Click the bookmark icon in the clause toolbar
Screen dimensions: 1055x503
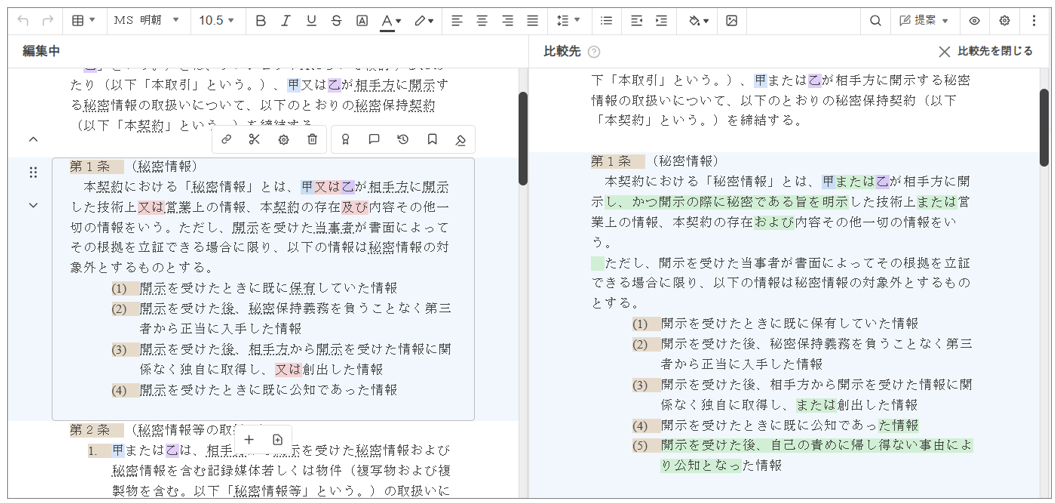click(432, 140)
